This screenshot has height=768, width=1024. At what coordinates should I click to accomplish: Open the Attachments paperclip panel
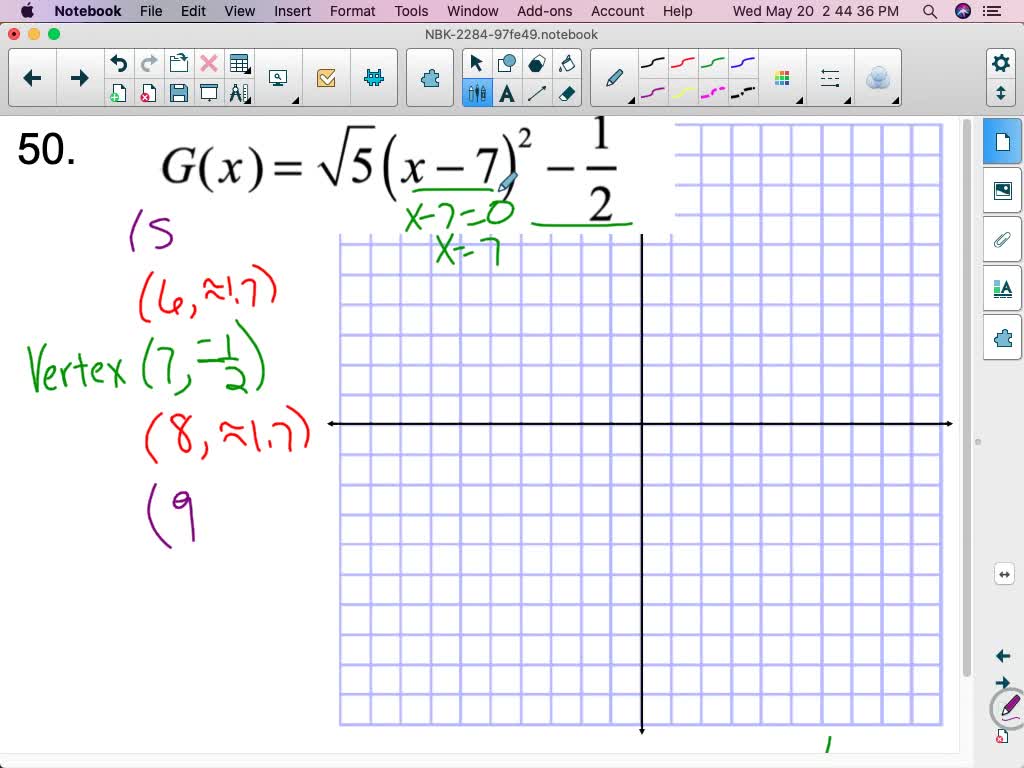1003,239
